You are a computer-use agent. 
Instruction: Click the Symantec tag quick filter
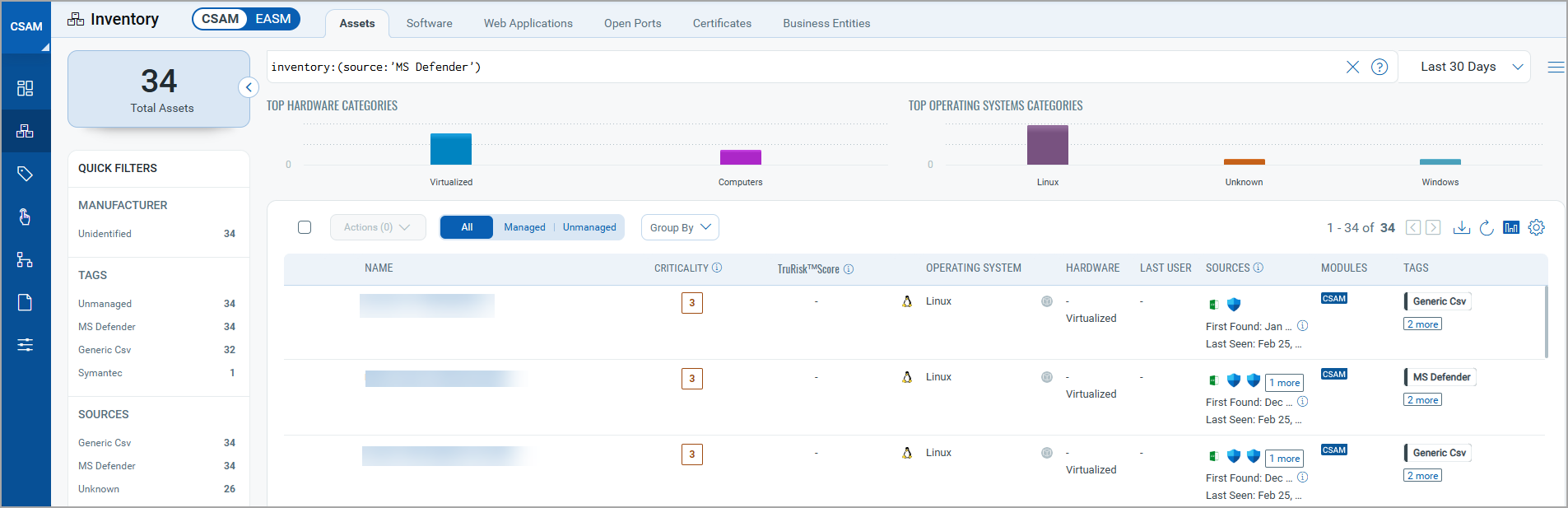tap(100, 373)
